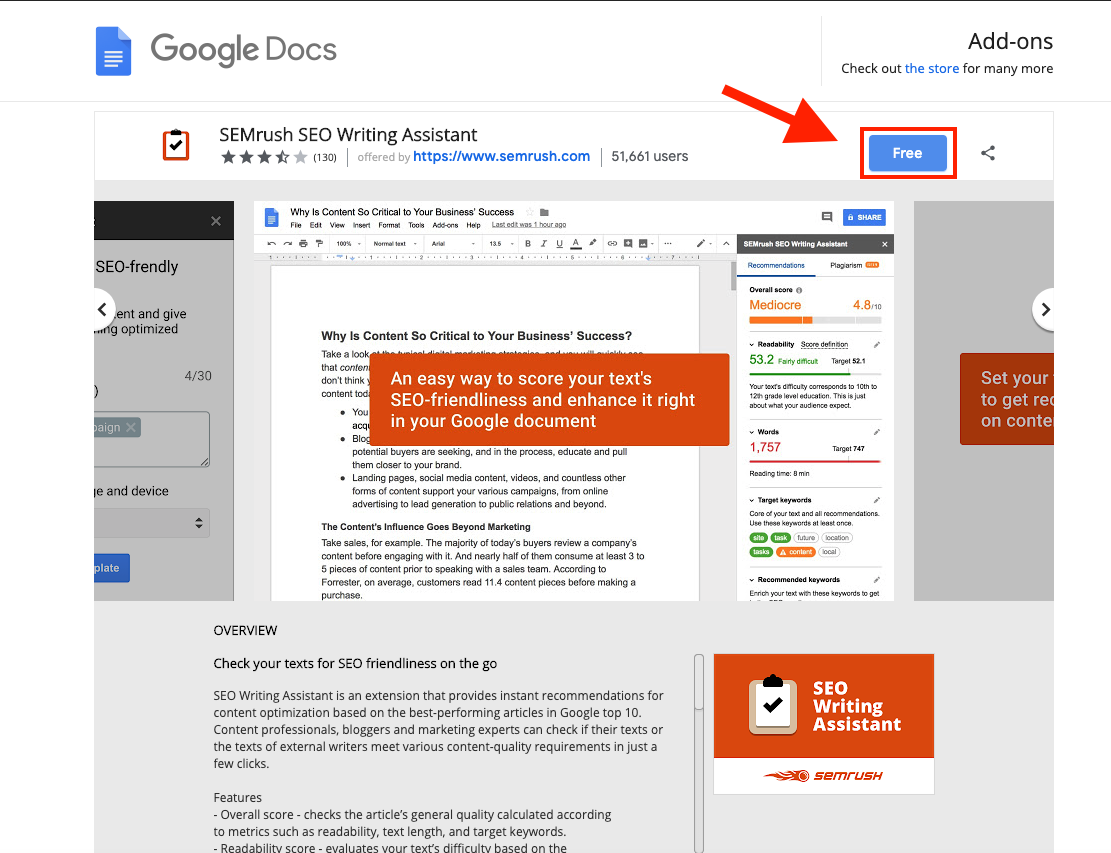This screenshot has width=1111, height=853.
Task: Click the SEMrush clipboard add-on icon
Action: coord(176,145)
